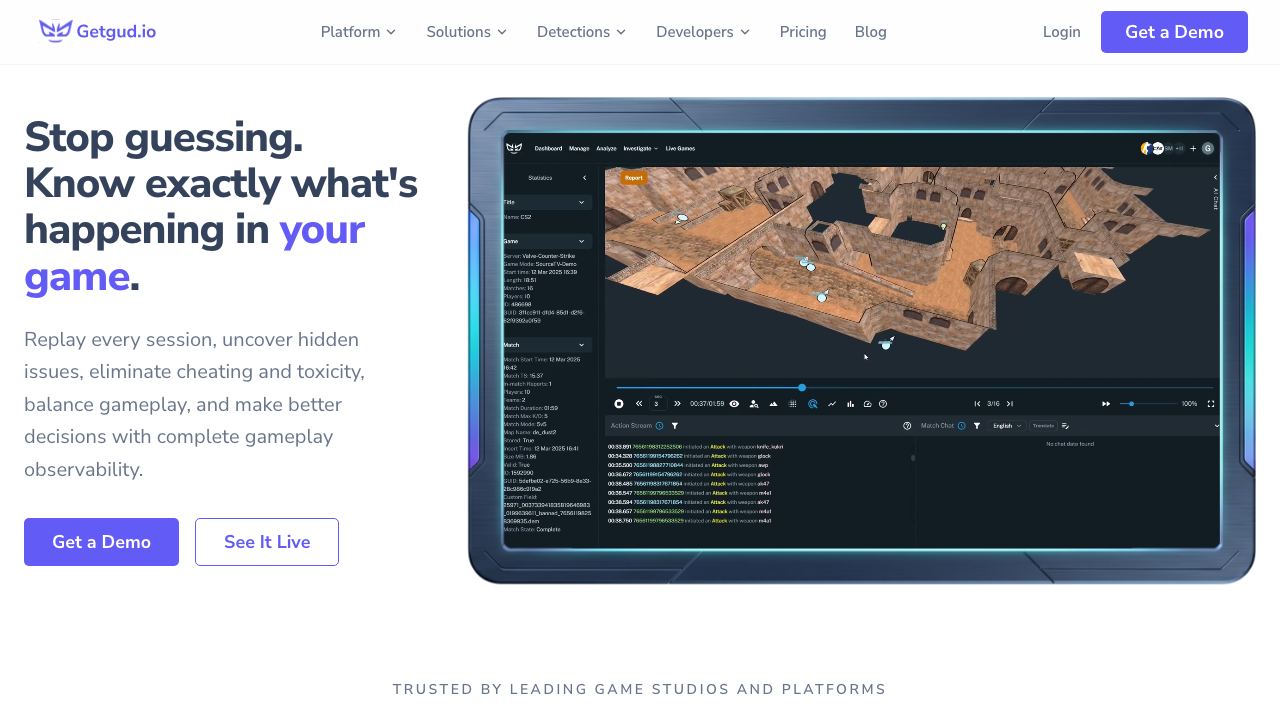
Task: Open the Blog link in the header
Action: pos(871,32)
